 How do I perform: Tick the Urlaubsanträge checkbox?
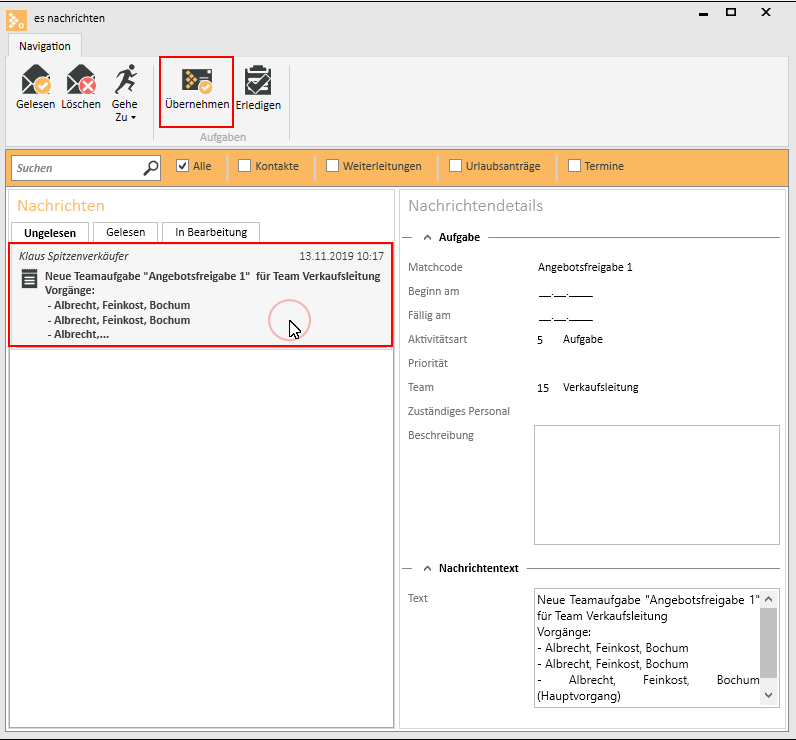456,166
